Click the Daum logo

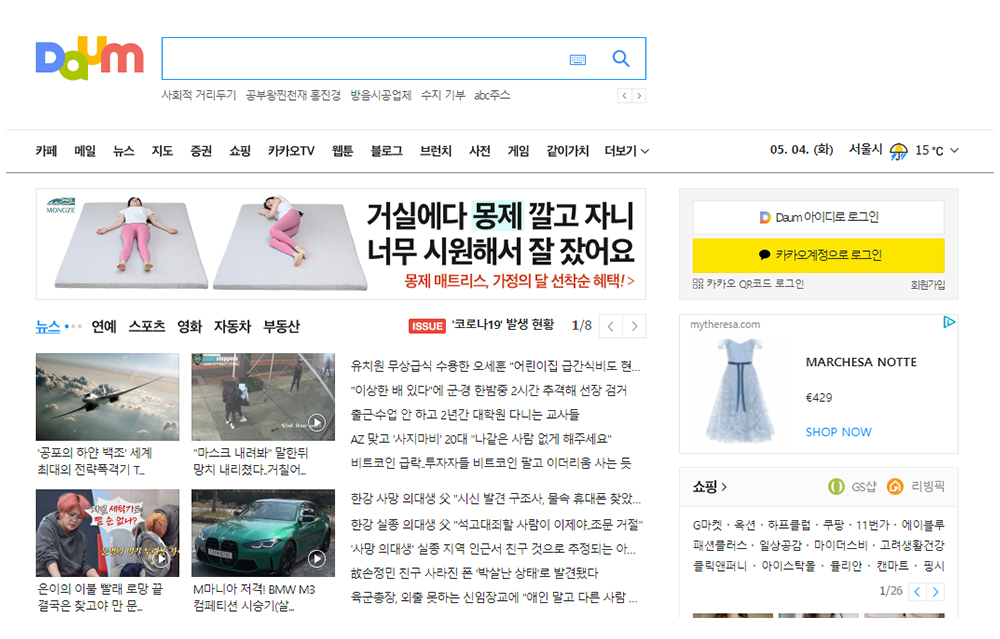pyautogui.click(x=89, y=58)
